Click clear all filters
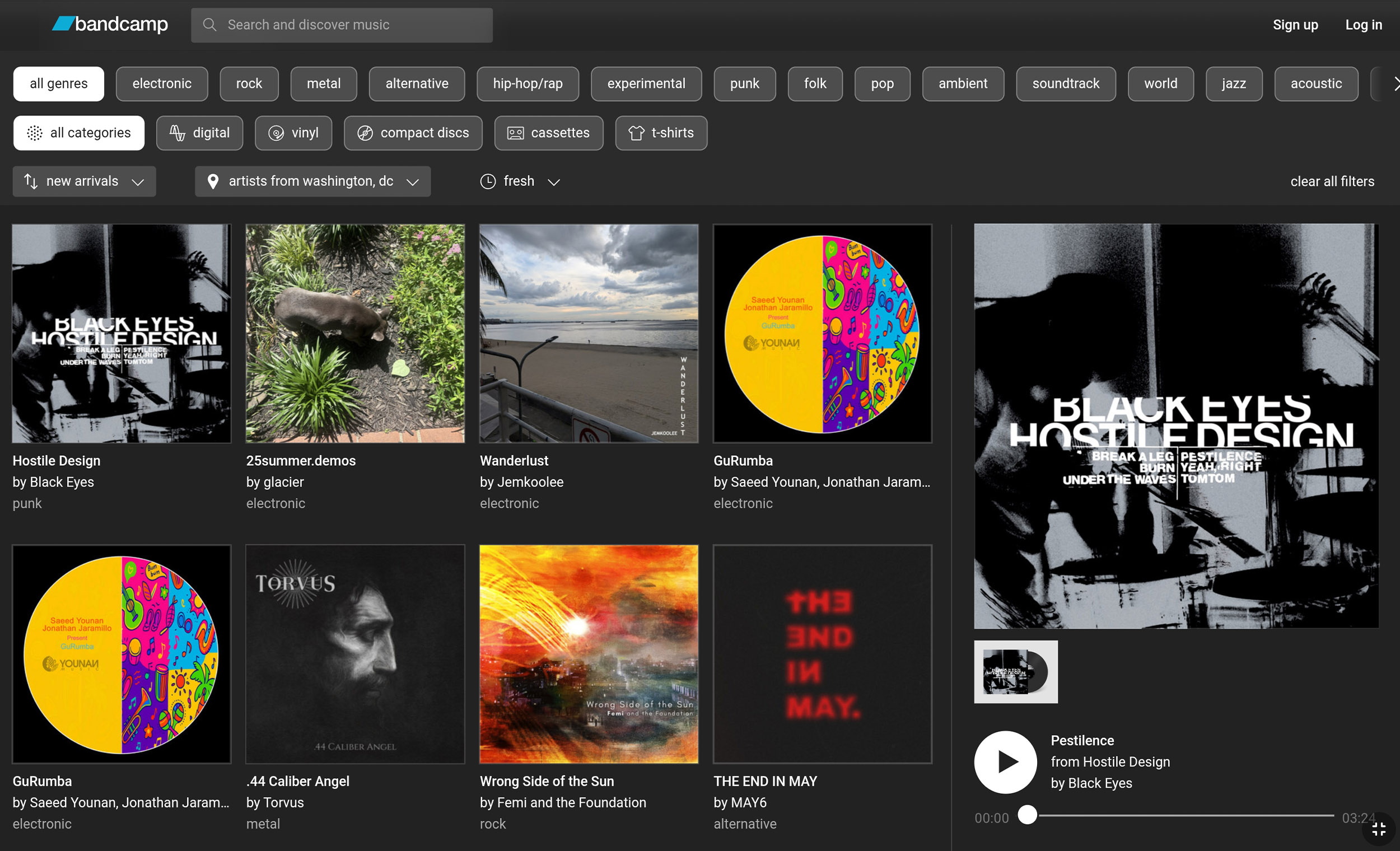The image size is (1400, 851). point(1332,181)
